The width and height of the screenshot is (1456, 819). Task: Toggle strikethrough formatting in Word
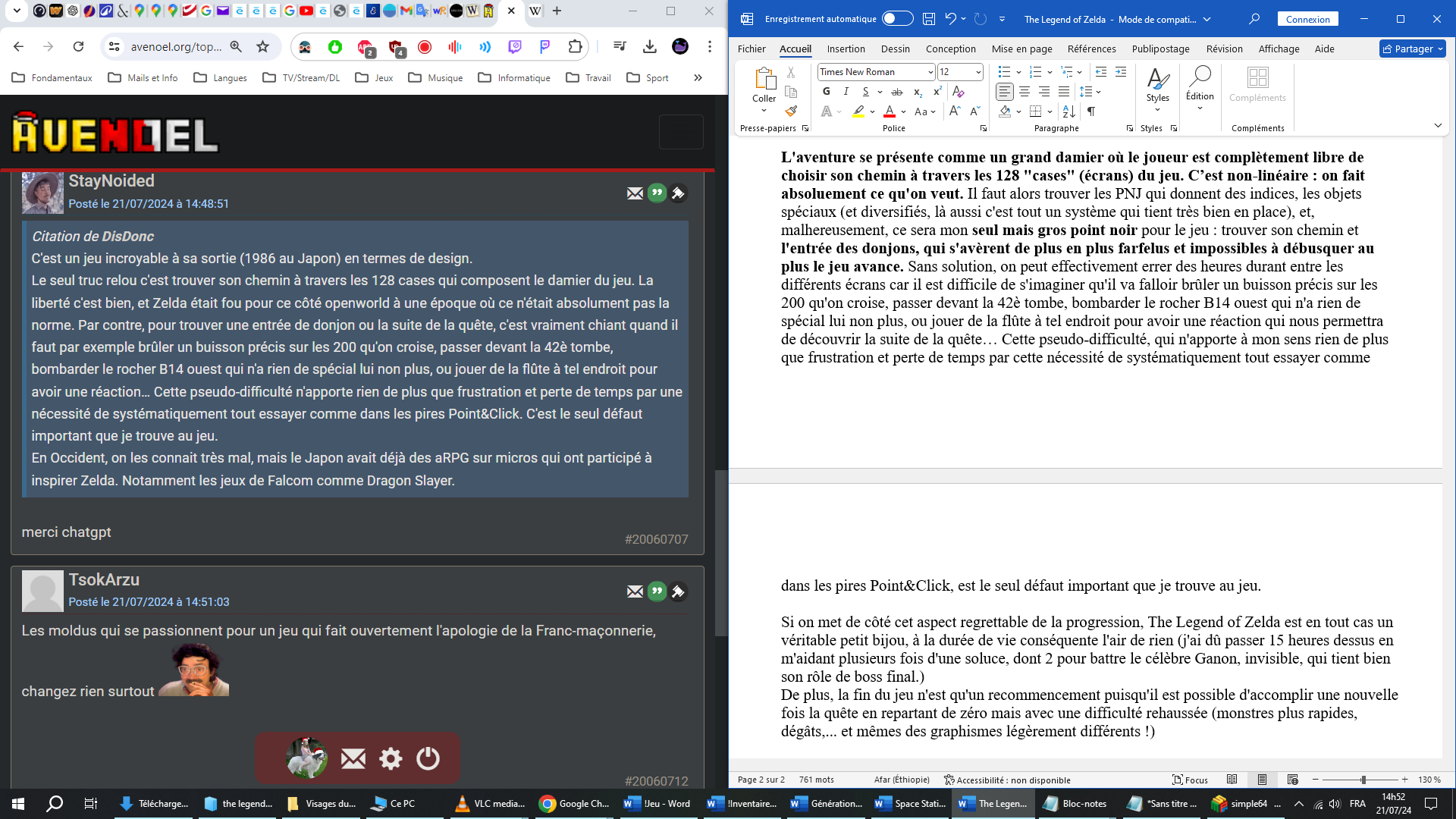coord(897,92)
